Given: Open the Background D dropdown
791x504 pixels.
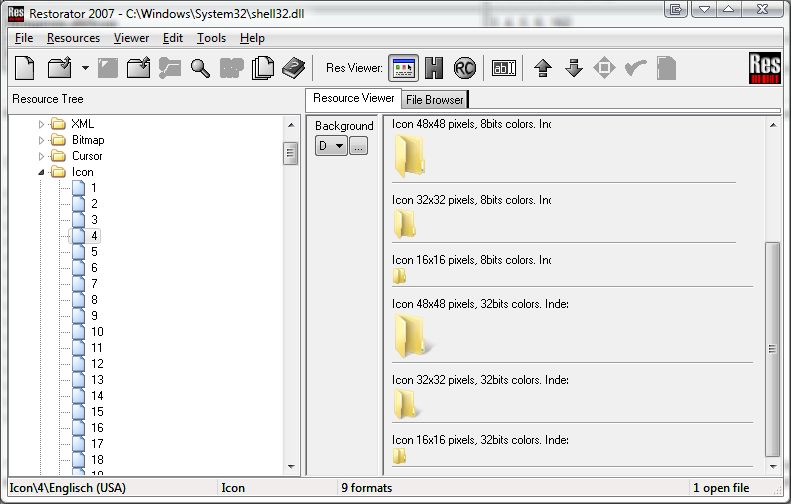Looking at the screenshot, I should tap(331, 146).
